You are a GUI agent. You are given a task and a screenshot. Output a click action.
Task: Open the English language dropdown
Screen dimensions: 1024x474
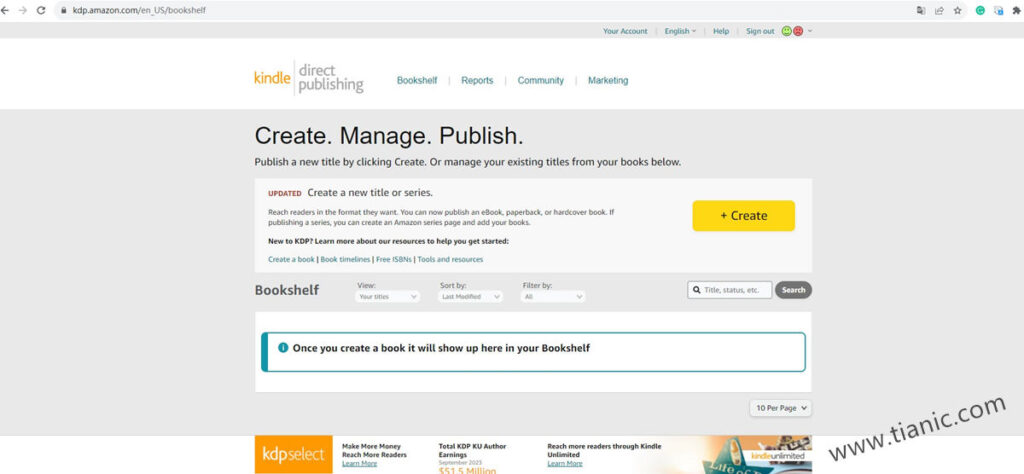[680, 31]
